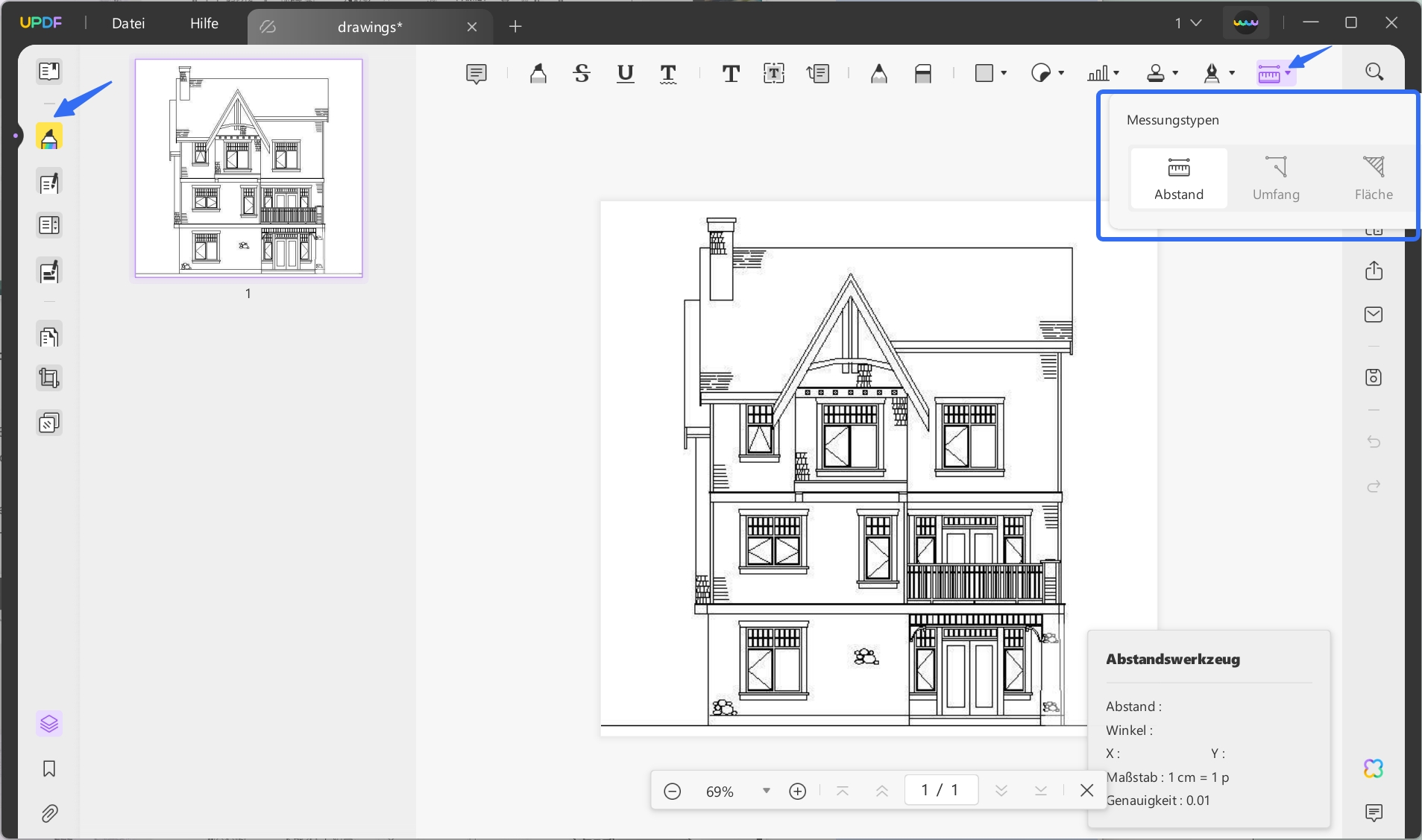The image size is (1422, 840).
Task: Click the eraser tool icon
Action: coord(922,73)
